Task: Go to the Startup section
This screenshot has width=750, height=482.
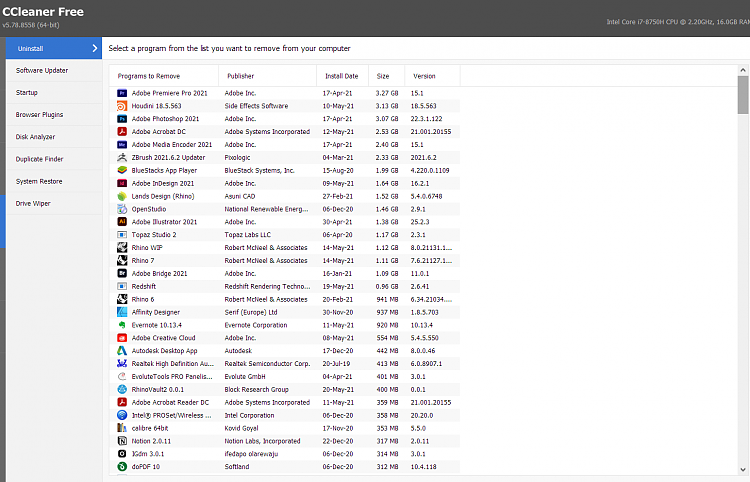Action: pyautogui.click(x=54, y=93)
